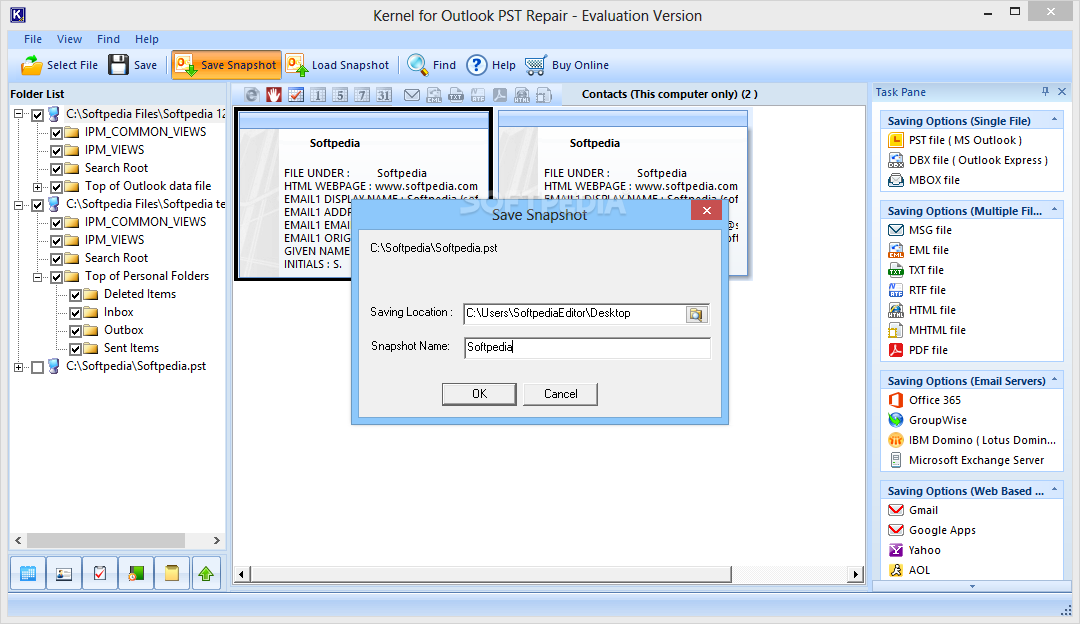Click the envelope MSG icon in preview toolbar
Image resolution: width=1080 pixels, height=624 pixels.
click(412, 95)
